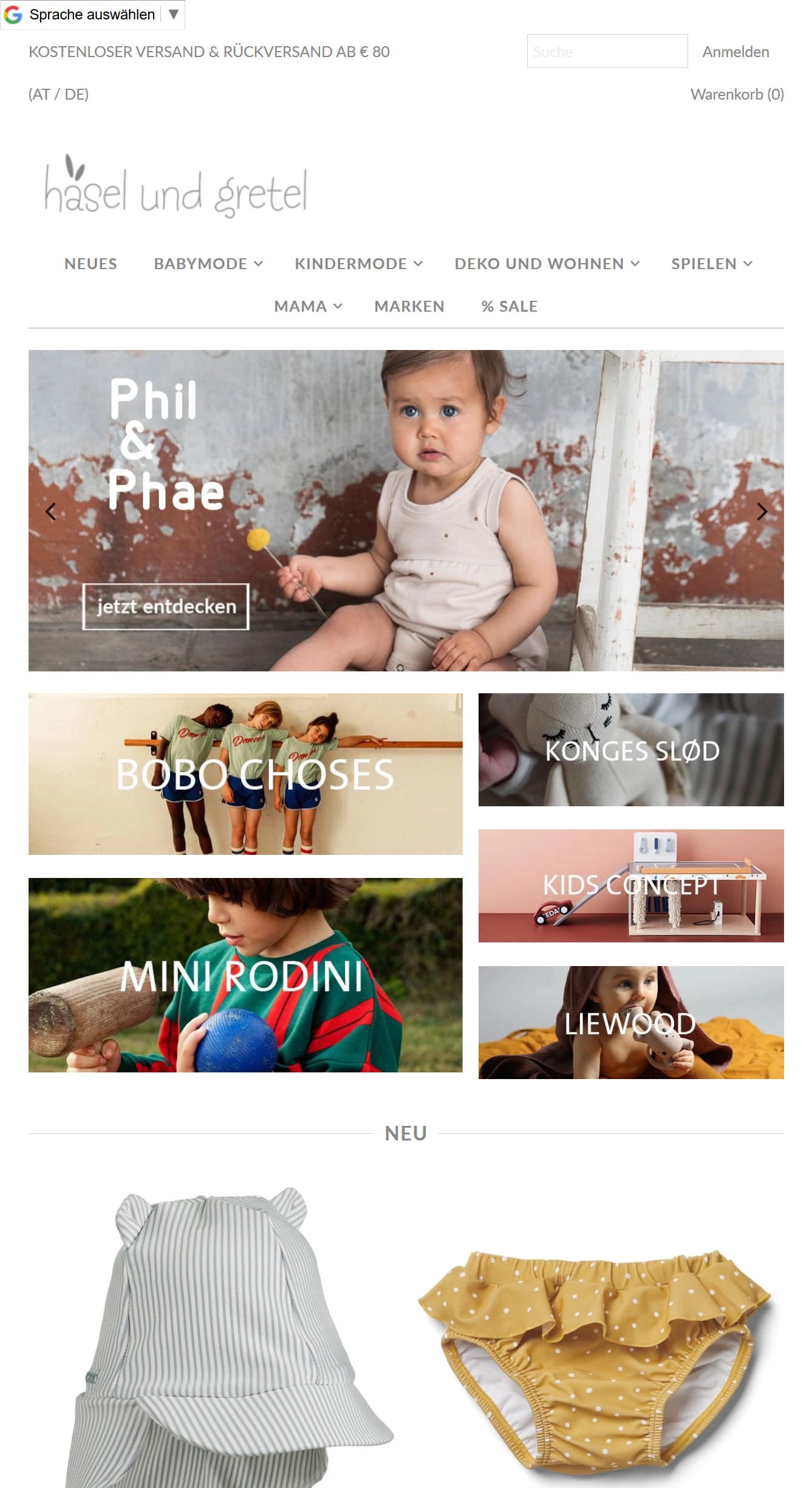The width and height of the screenshot is (812, 1488).
Task: Open the Marken menu item
Action: (x=409, y=306)
